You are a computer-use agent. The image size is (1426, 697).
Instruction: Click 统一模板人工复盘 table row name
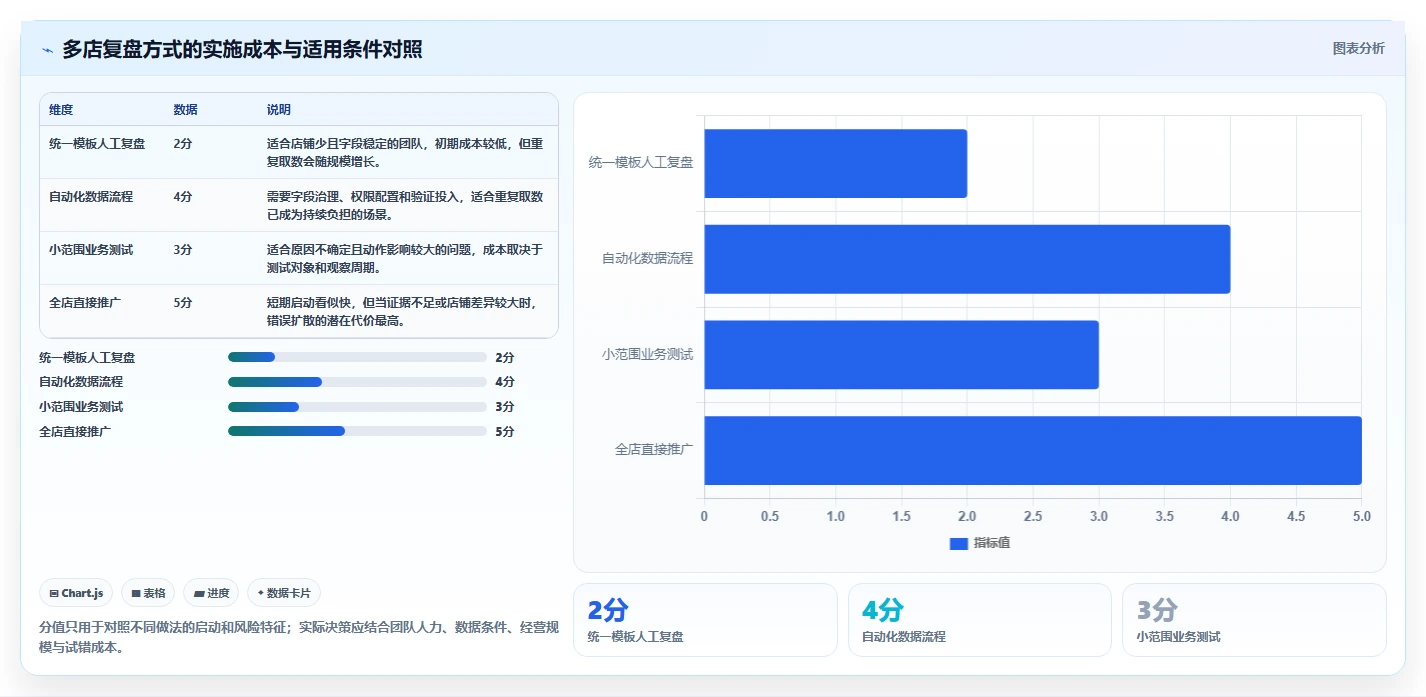click(97, 144)
